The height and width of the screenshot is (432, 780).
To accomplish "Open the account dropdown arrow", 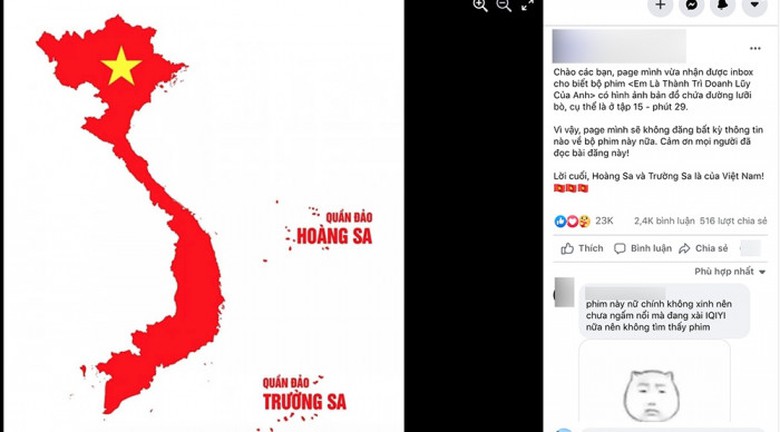I will 755,5.
